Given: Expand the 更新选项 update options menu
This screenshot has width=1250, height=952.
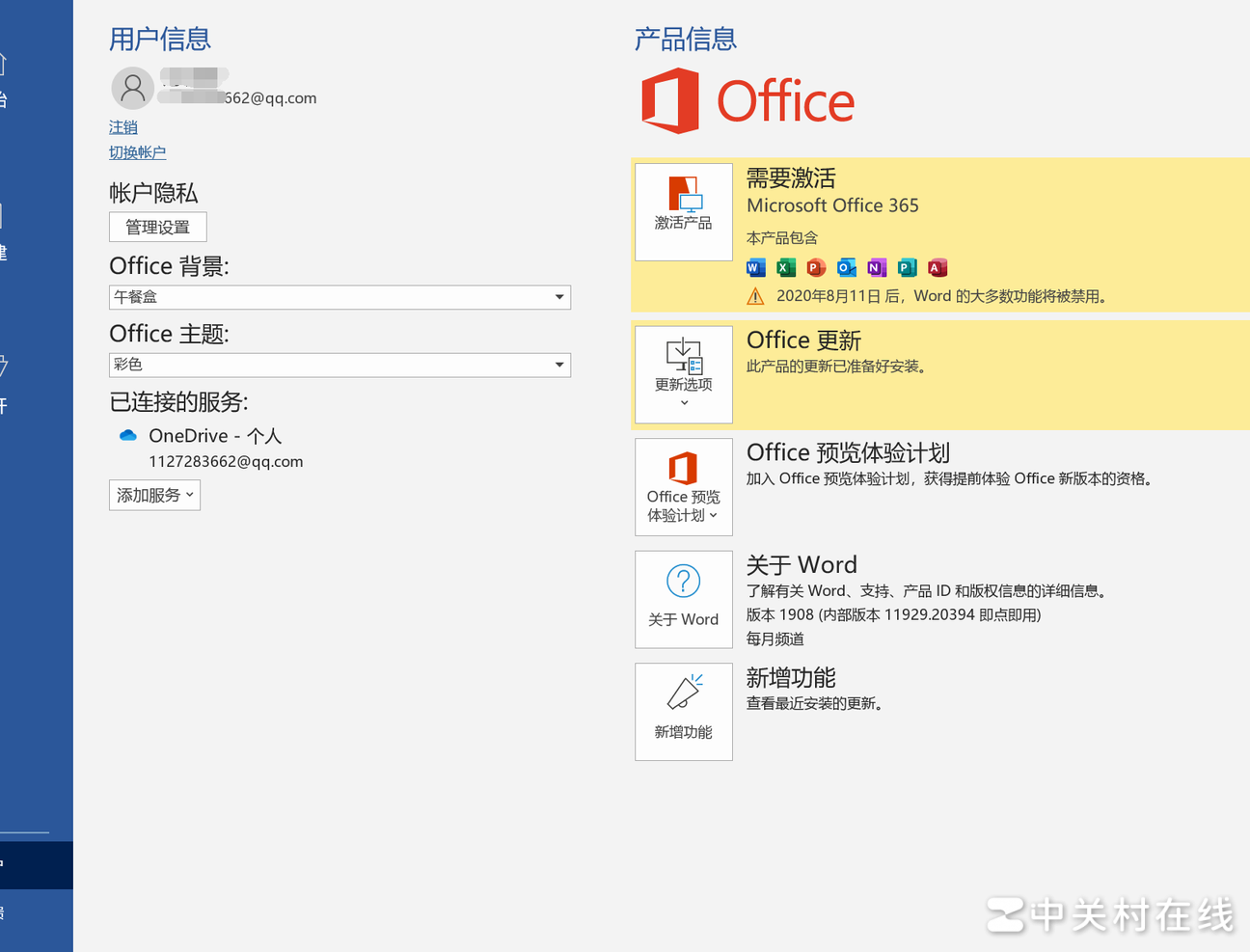Looking at the screenshot, I should coord(683,374).
